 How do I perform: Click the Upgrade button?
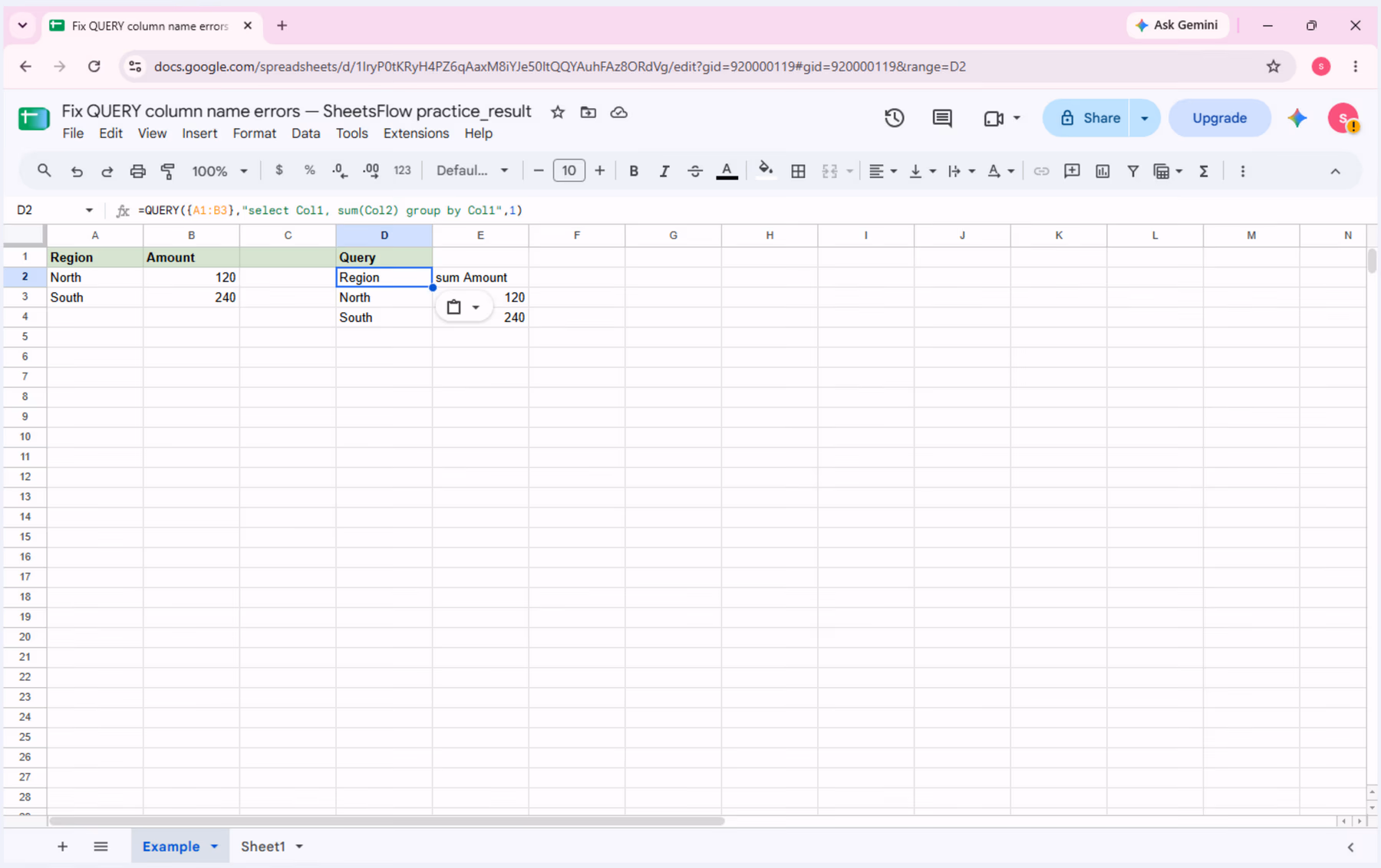click(x=1219, y=118)
